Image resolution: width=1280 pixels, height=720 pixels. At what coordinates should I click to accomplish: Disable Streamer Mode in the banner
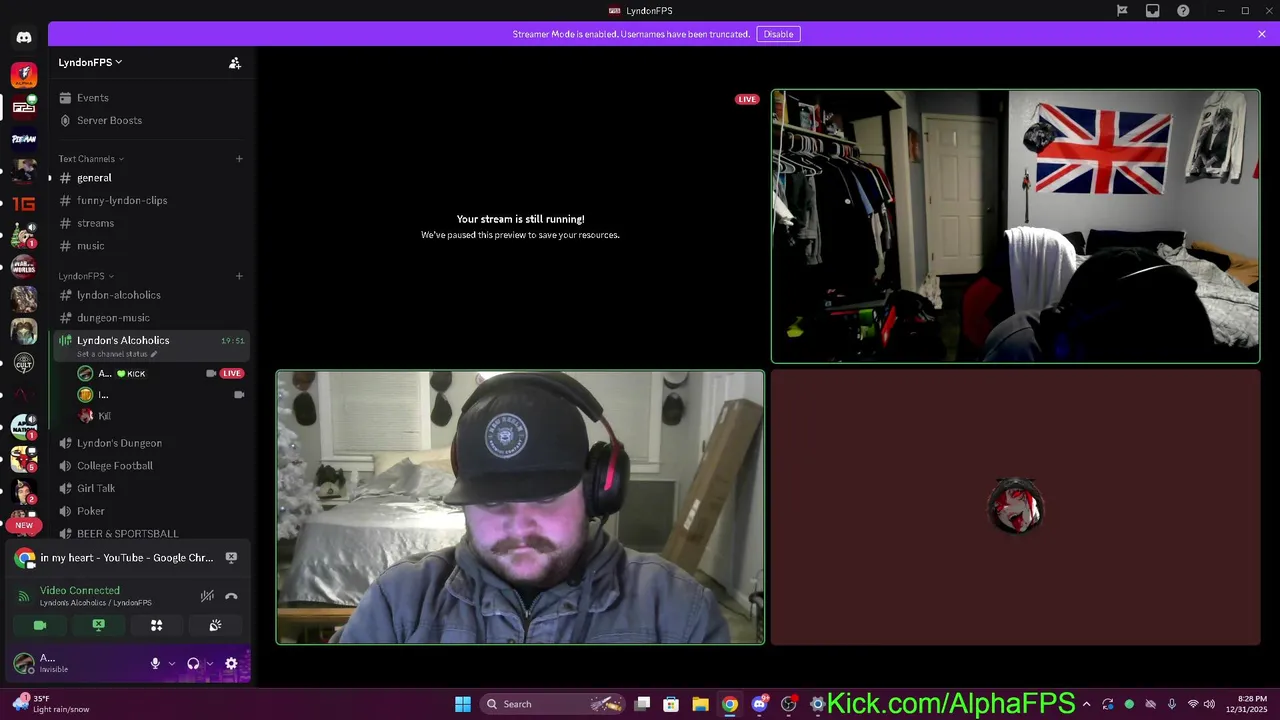[x=778, y=34]
